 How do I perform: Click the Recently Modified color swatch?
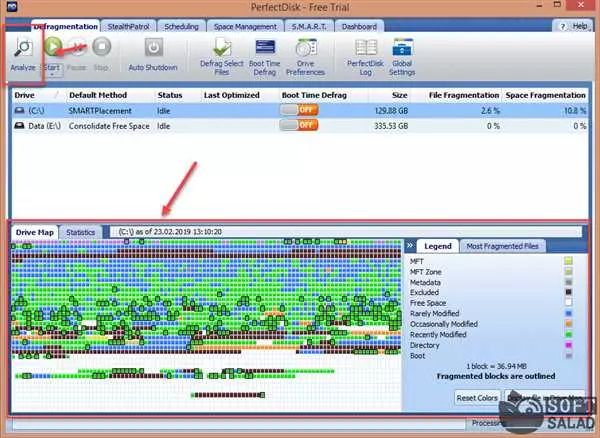click(568, 334)
